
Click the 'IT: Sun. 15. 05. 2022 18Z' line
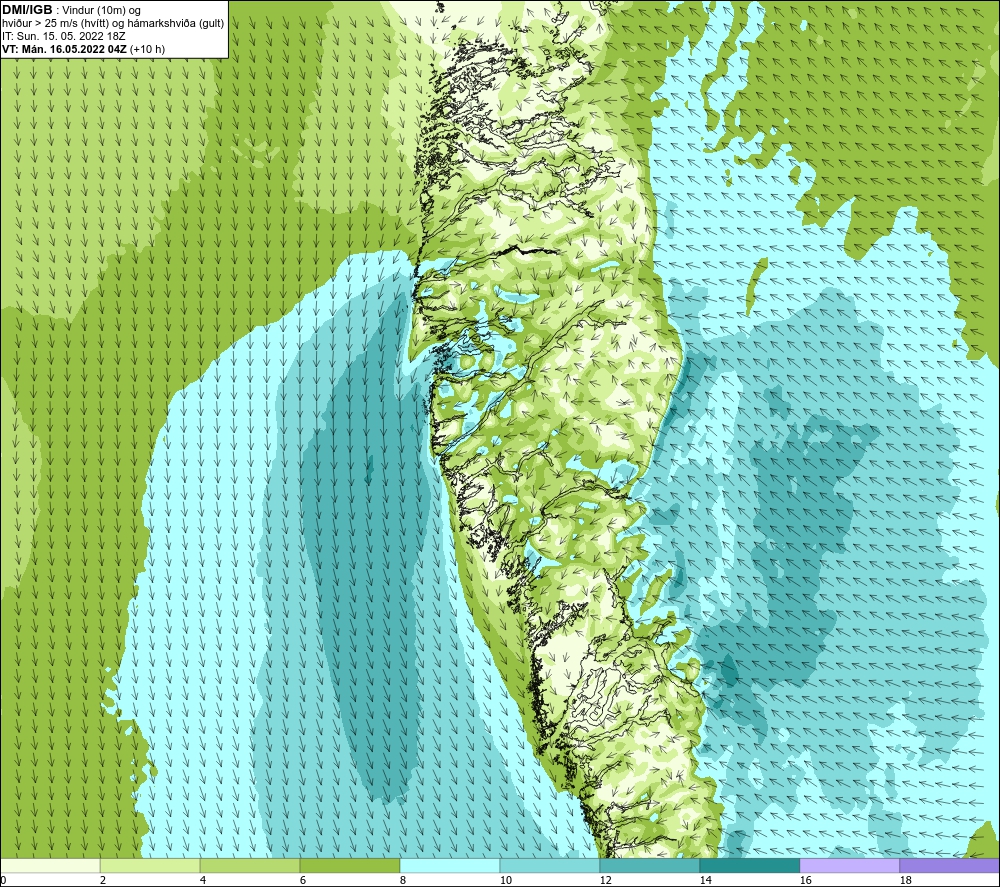(64, 36)
